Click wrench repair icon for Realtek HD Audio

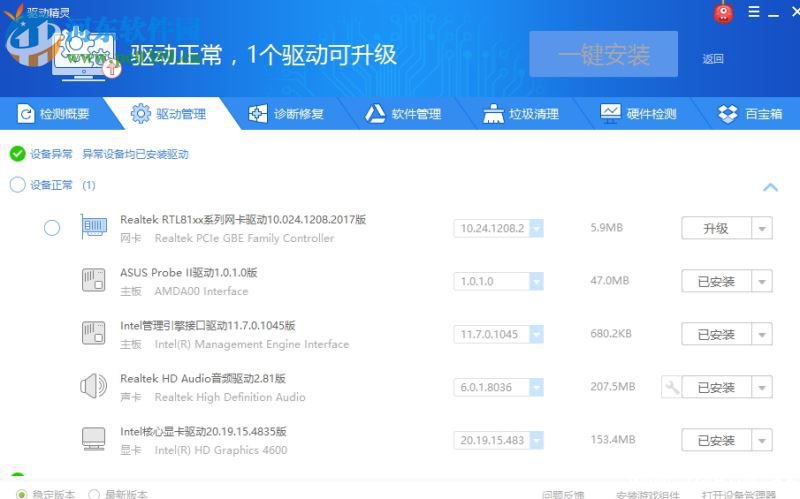671,387
